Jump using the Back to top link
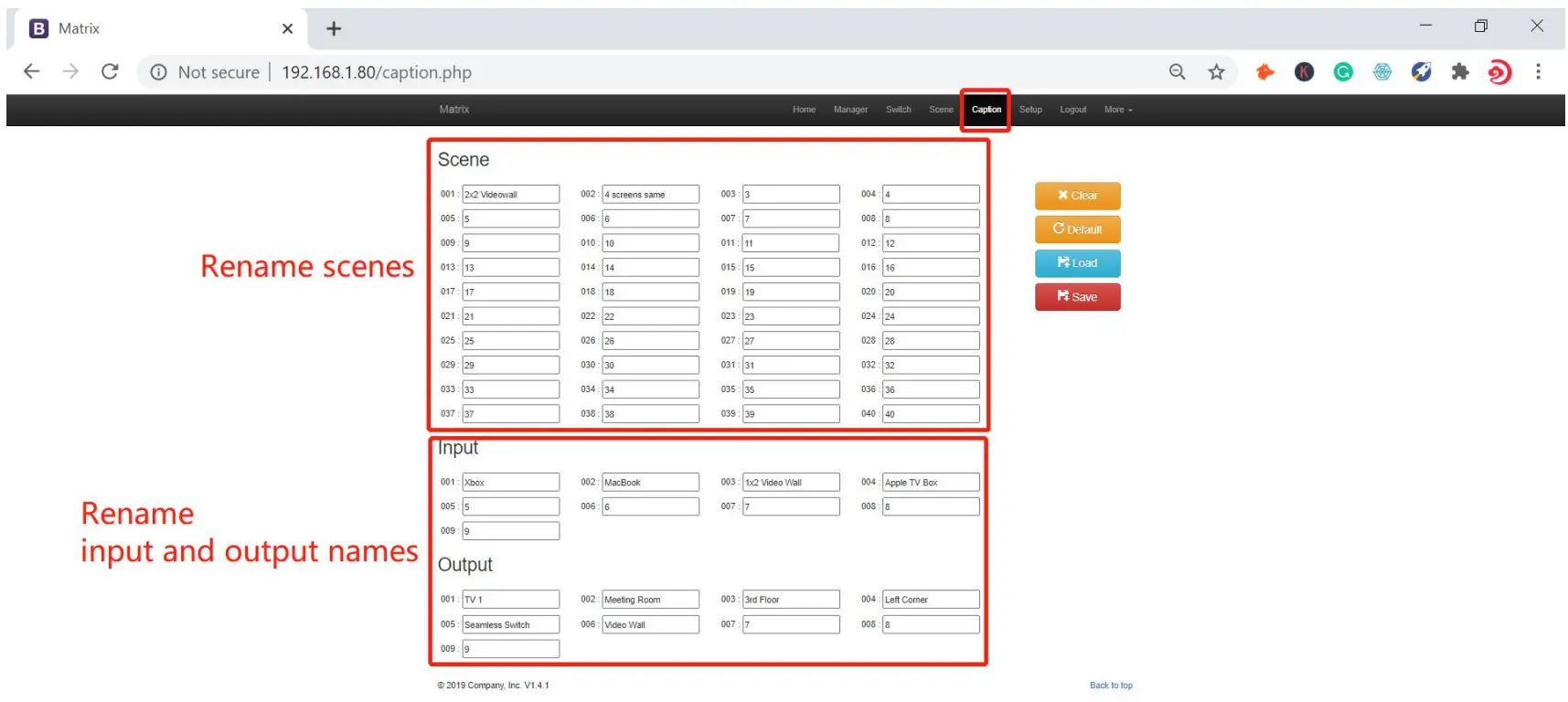The image size is (1568, 702). (1111, 686)
